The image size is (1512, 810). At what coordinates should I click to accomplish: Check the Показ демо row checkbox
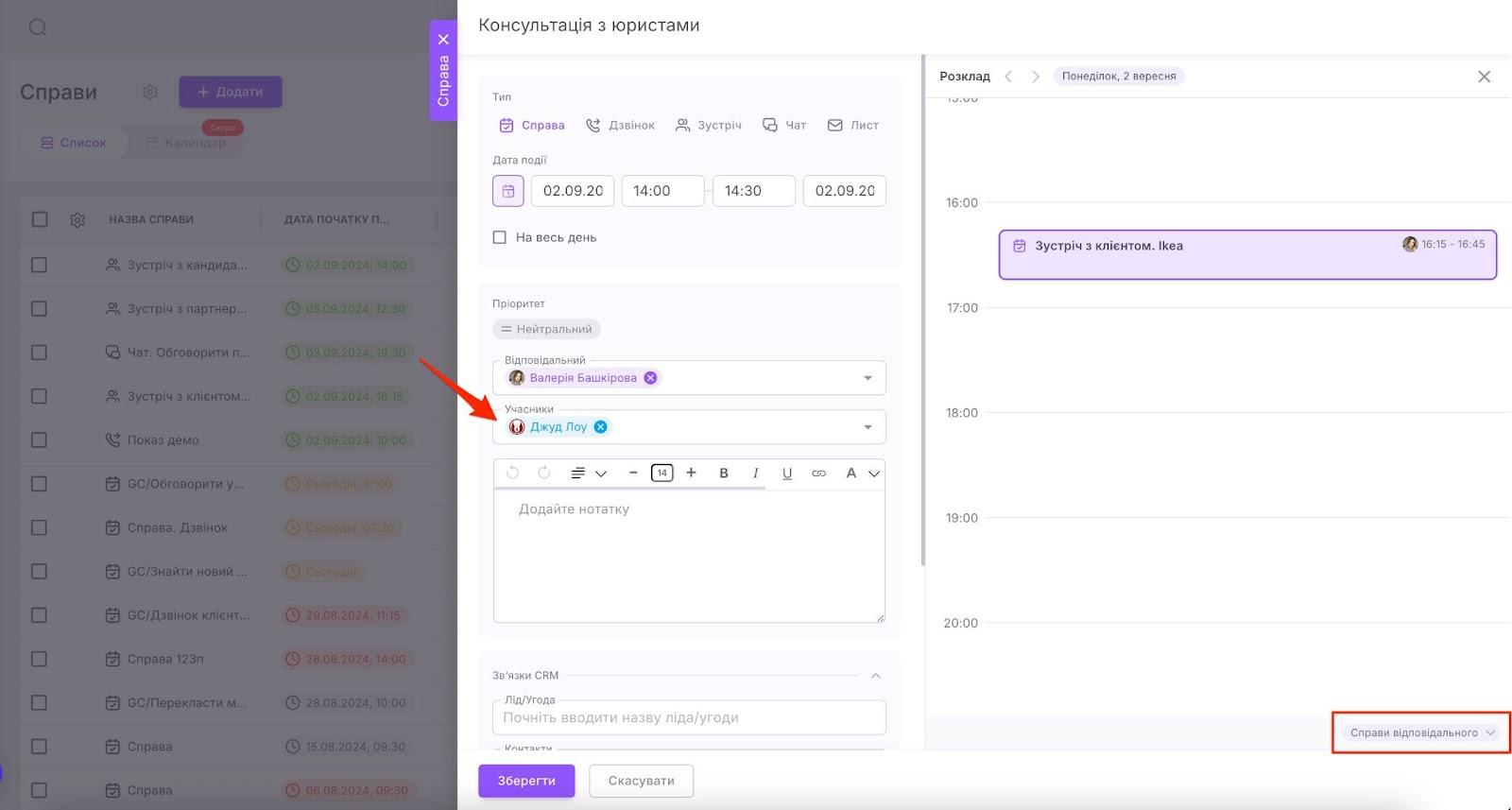coord(39,439)
